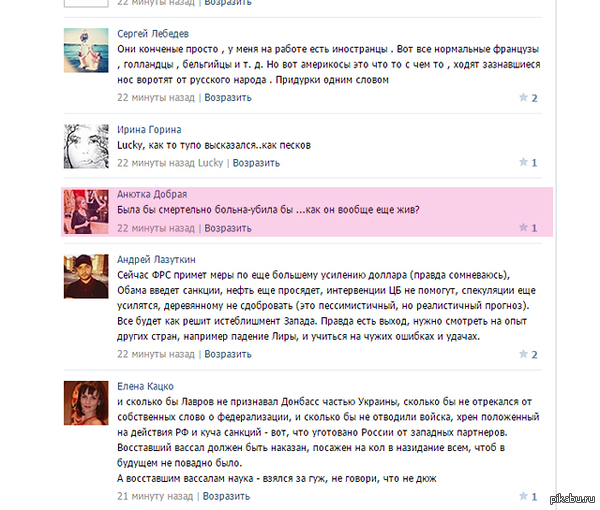
Task: Star Анютка Добрая's highlighted comment
Action: (523, 227)
